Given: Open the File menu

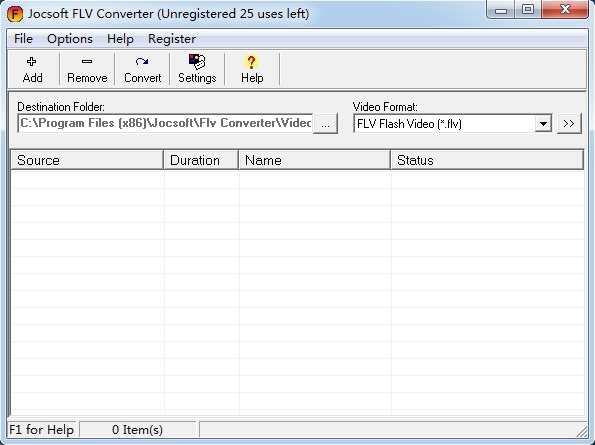Looking at the screenshot, I should point(23,39).
